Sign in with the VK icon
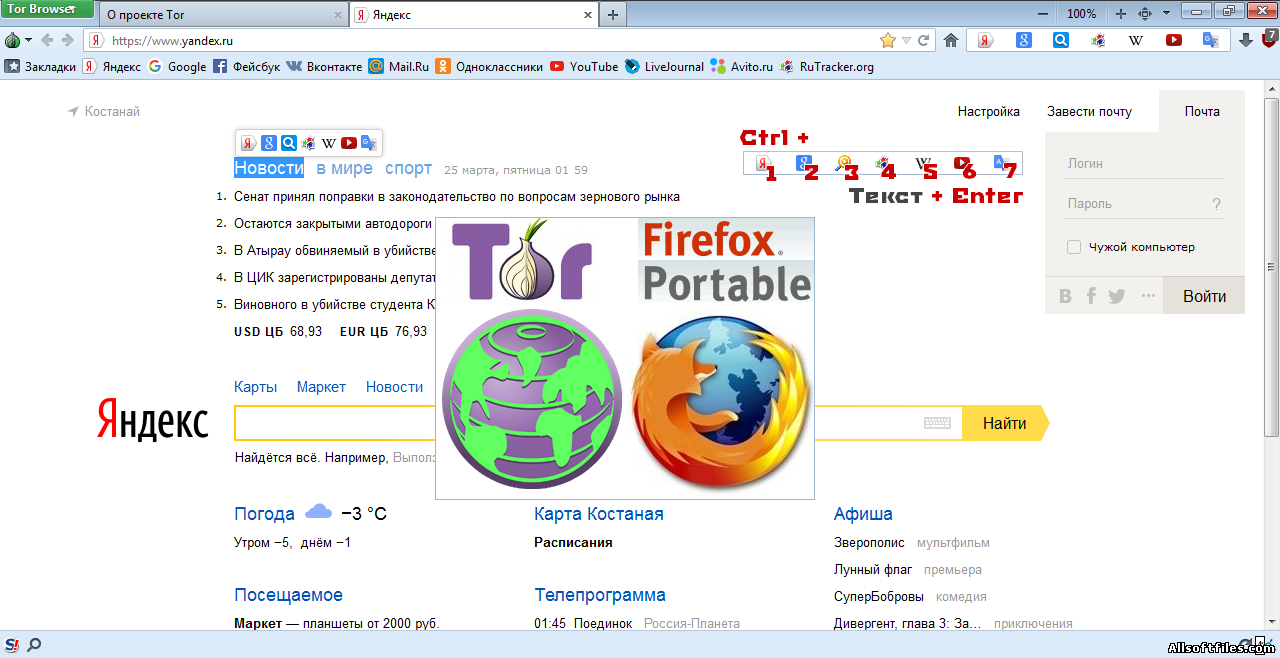 point(1065,296)
